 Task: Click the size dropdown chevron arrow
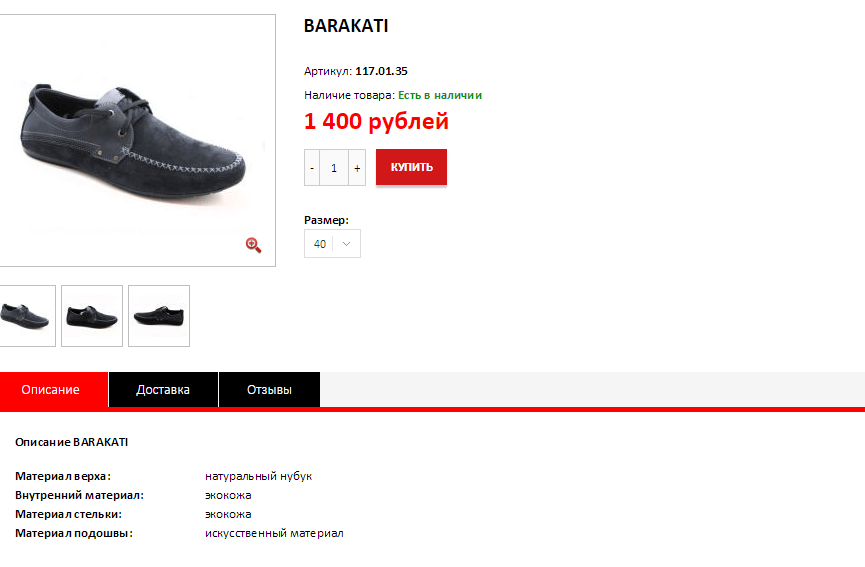[346, 244]
